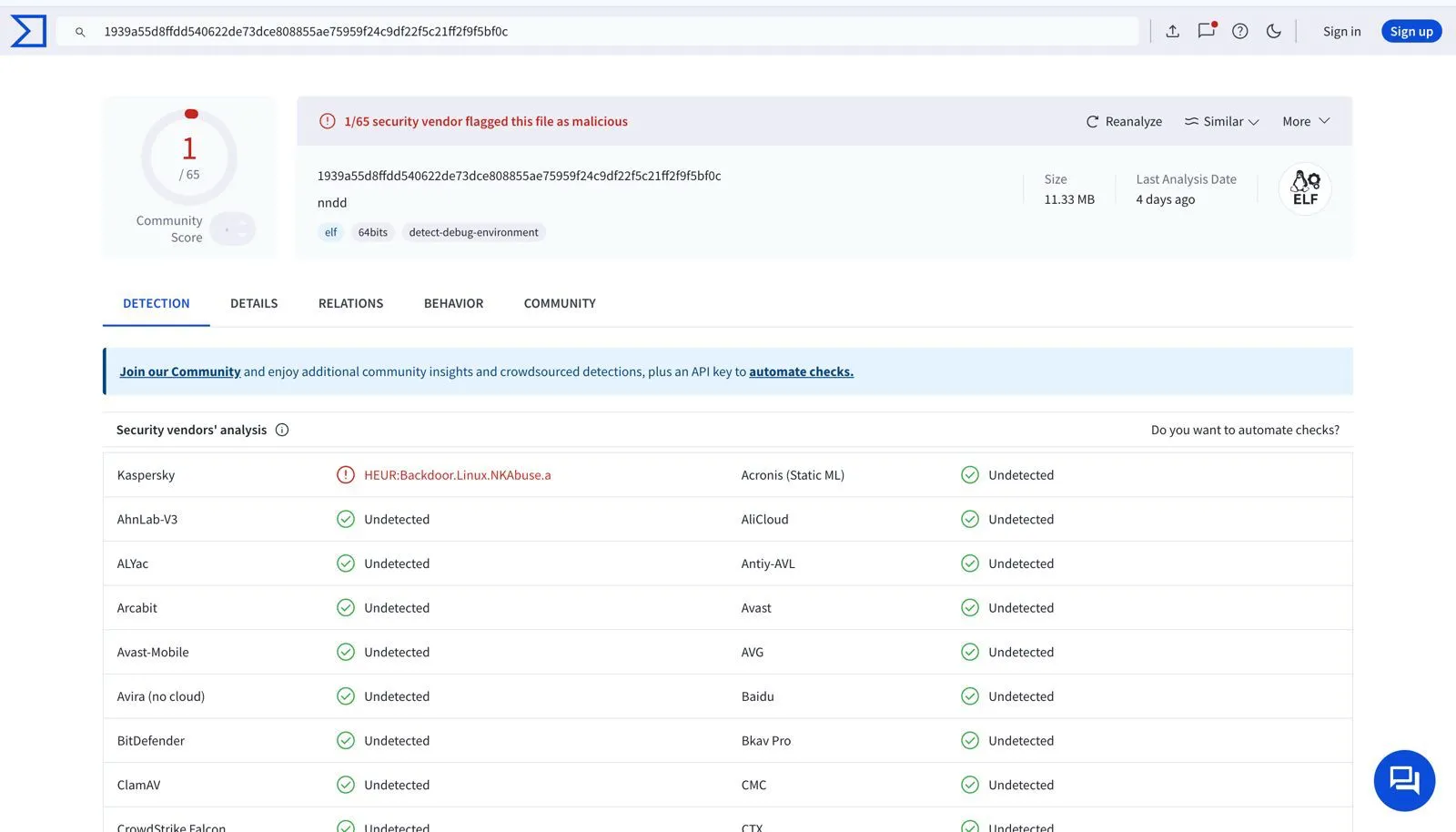Open the live chat bubble icon

pyautogui.click(x=1404, y=780)
